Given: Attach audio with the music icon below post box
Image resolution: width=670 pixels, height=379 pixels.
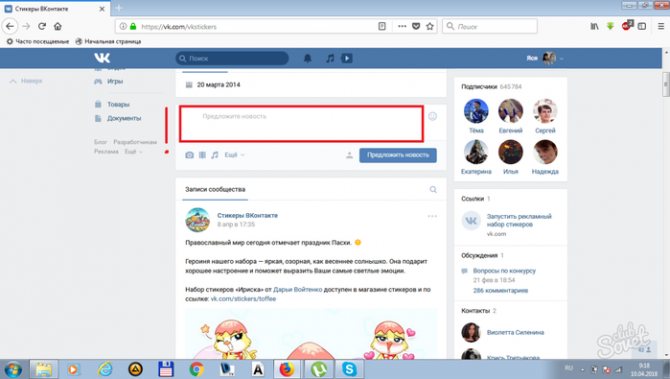Looking at the screenshot, I should (215, 155).
